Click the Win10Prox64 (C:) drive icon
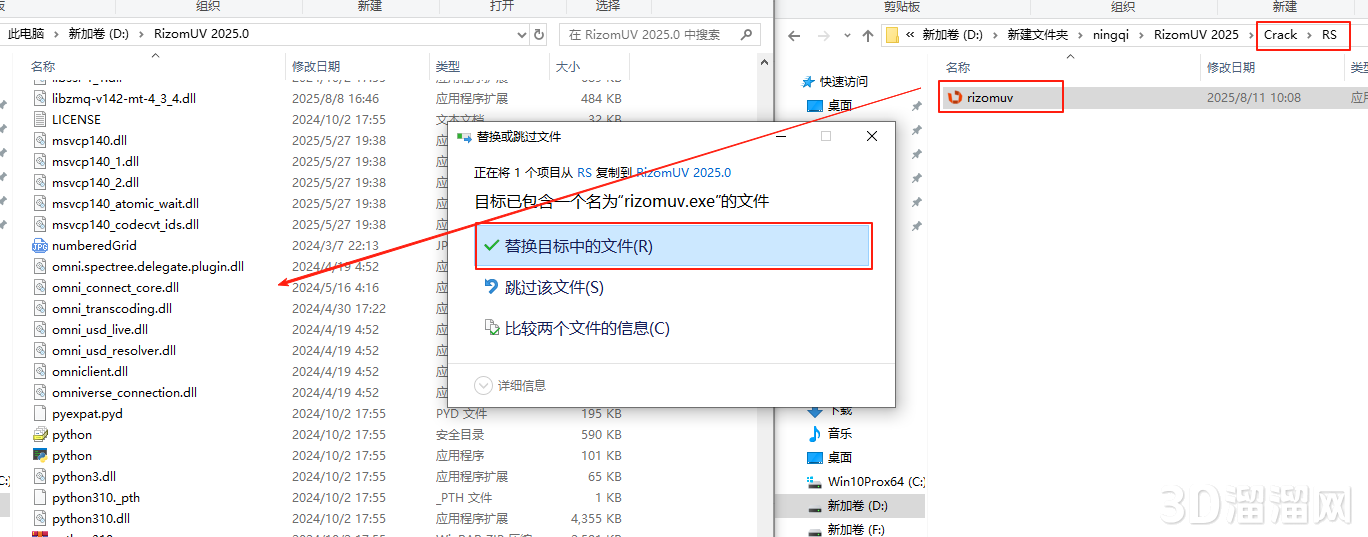 814,482
